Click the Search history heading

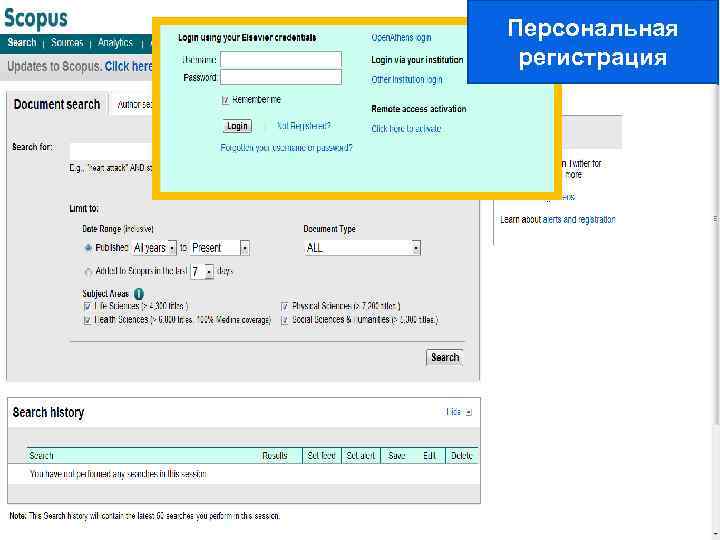point(49,413)
